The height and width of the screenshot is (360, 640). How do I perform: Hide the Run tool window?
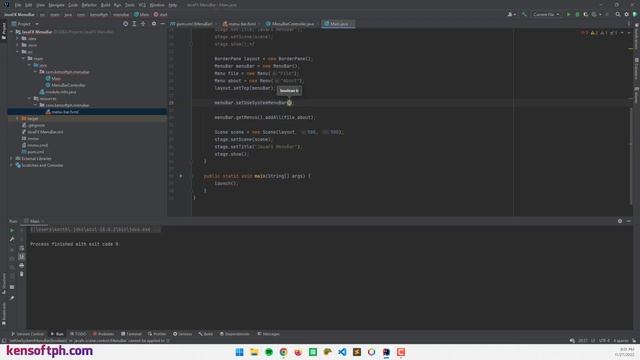tap(629, 221)
